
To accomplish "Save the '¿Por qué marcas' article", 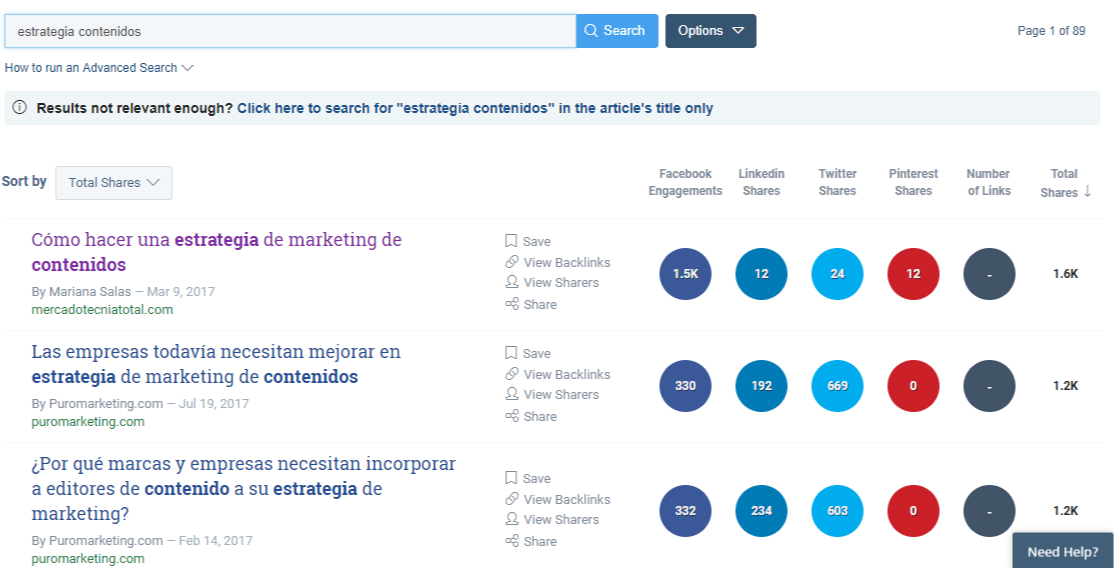I will 528,478.
